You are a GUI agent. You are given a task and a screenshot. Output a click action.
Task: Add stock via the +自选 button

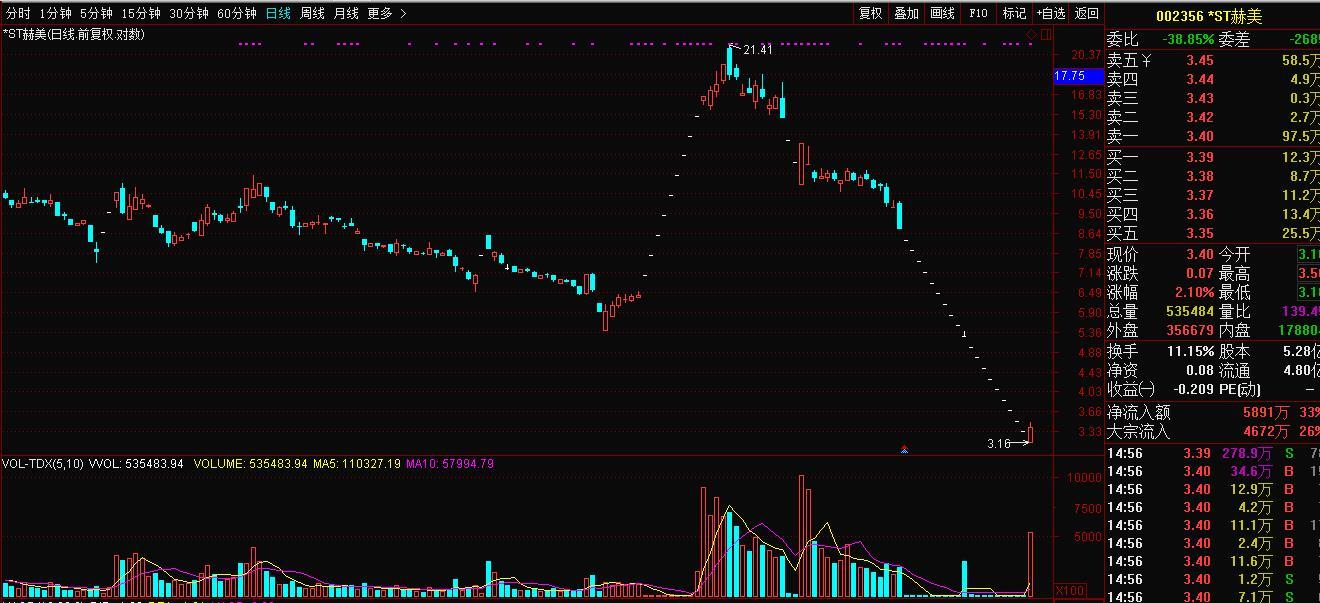click(x=1051, y=13)
